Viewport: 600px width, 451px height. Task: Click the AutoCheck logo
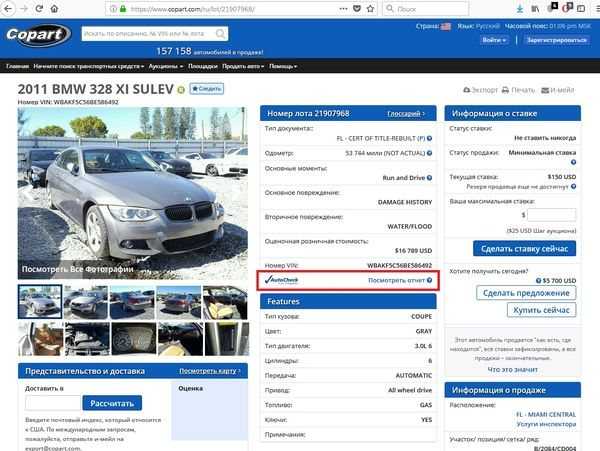point(281,280)
